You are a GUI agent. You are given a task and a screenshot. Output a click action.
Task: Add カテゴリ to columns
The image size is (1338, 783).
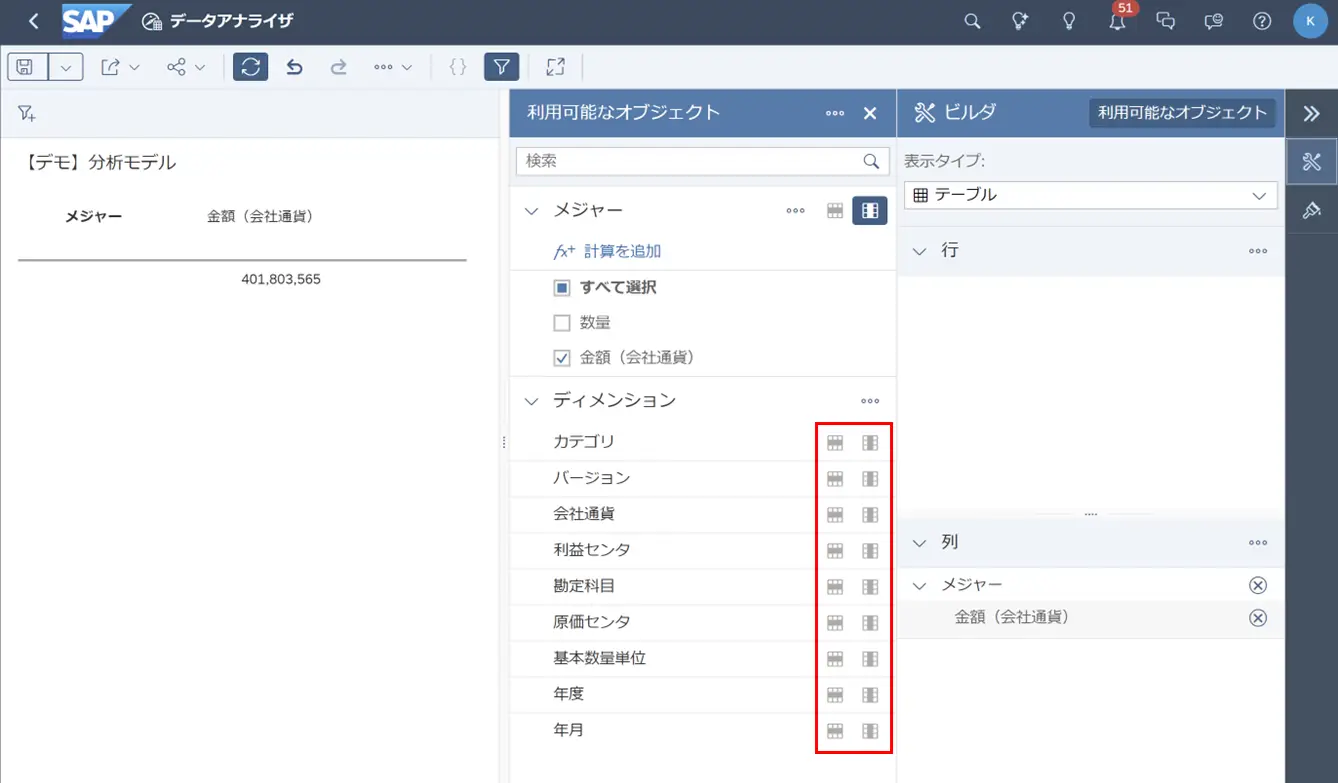(x=870, y=442)
